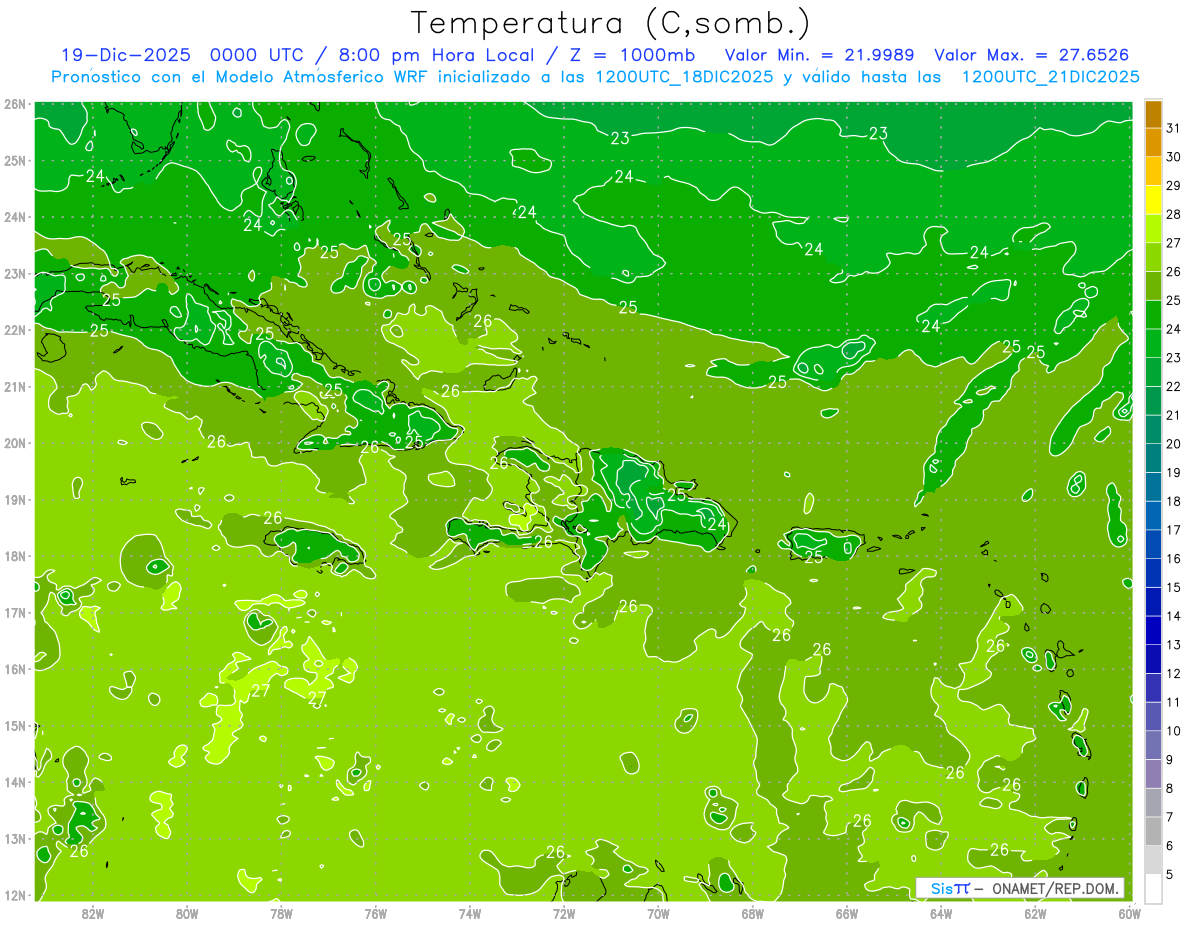Pick the blue swatch between legend 16 and 17
The height and width of the screenshot is (927, 1200).
1153,544
